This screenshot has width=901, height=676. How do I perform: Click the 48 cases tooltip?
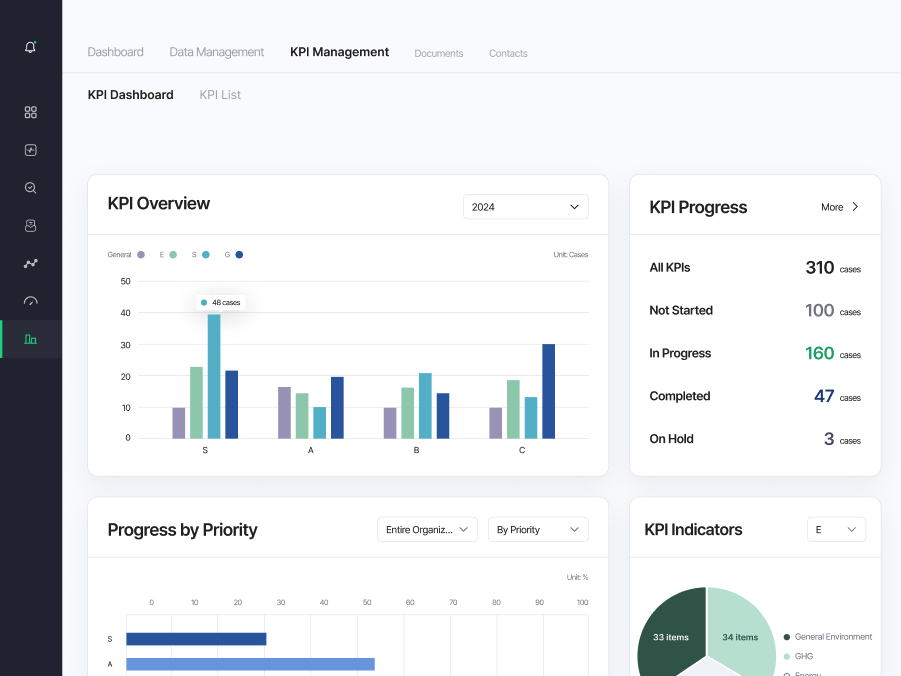[x=221, y=302]
